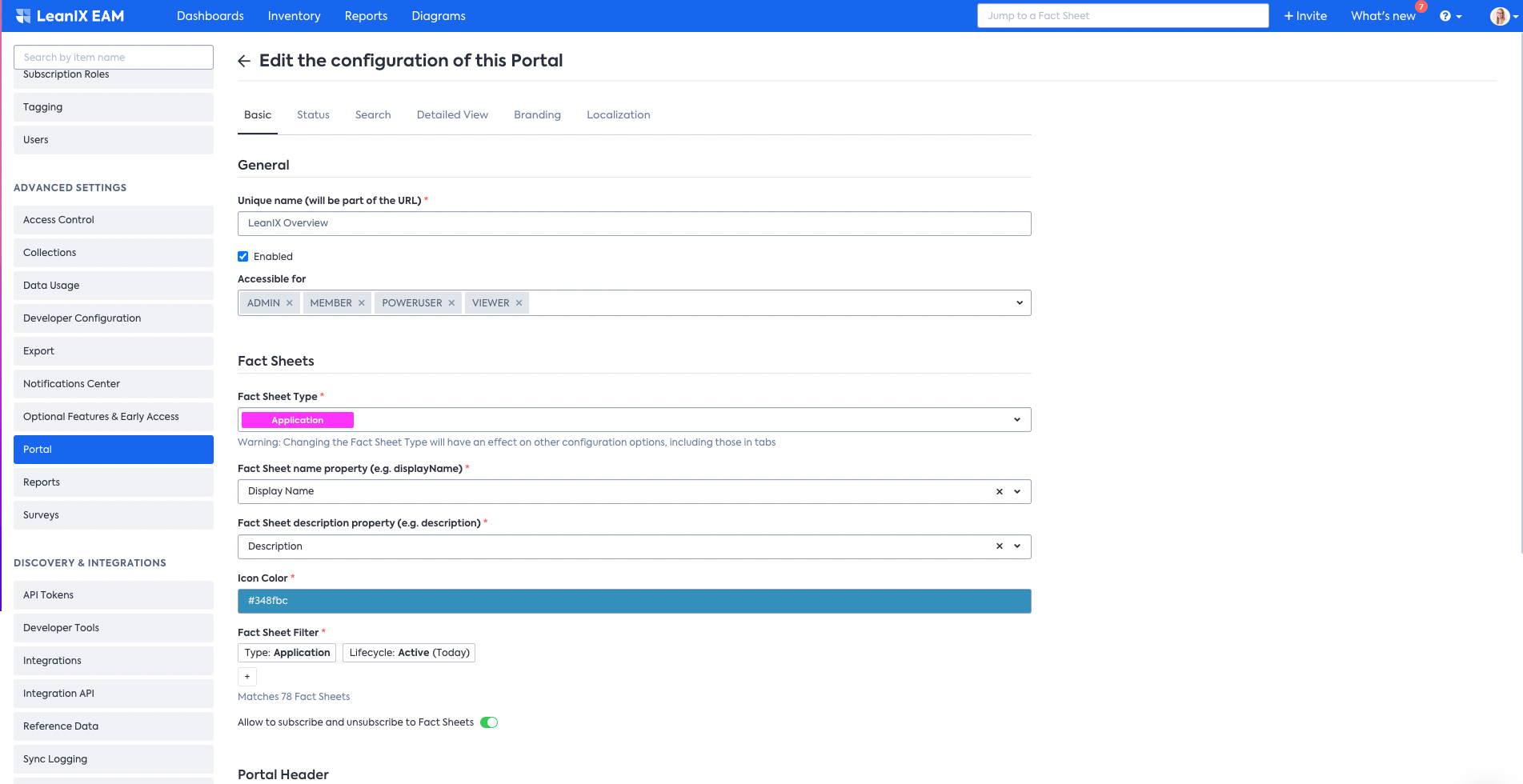1523x784 pixels.
Task: Clear the Description property selection
Action: [x=999, y=546]
